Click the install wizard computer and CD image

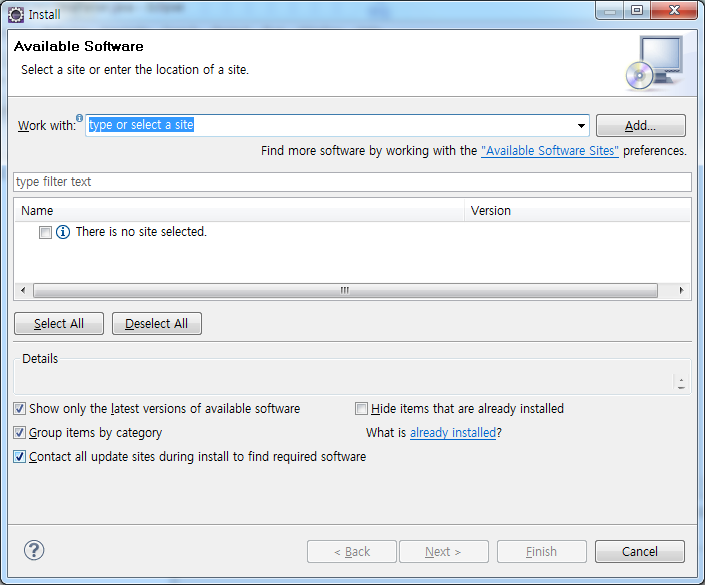pos(655,62)
